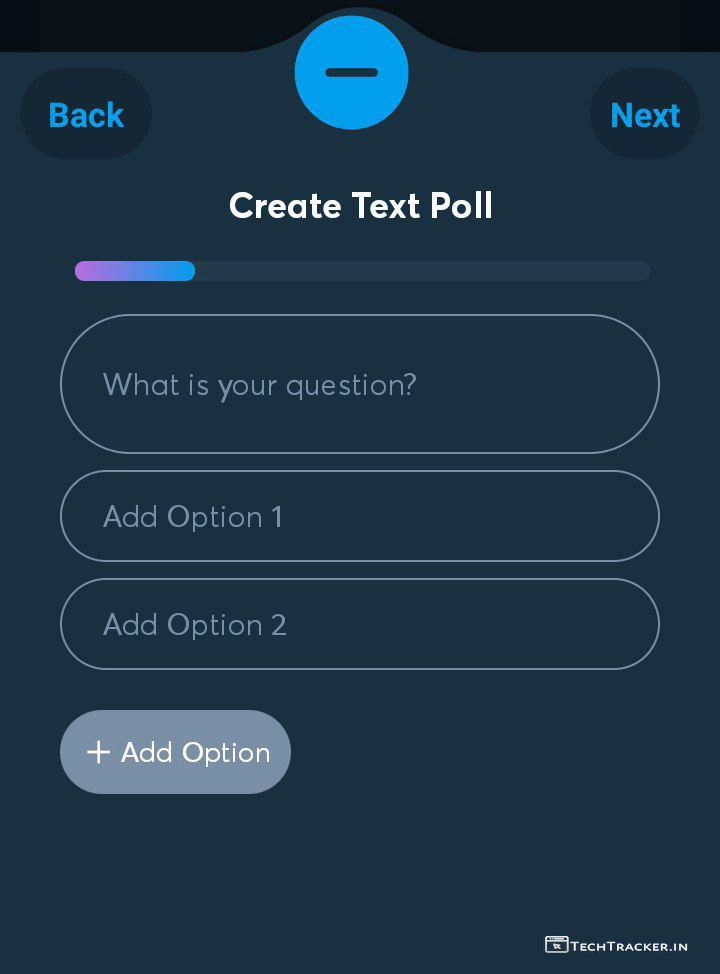Click the TechTracker browser window logo icon
This screenshot has width=720, height=974.
[x=556, y=944]
